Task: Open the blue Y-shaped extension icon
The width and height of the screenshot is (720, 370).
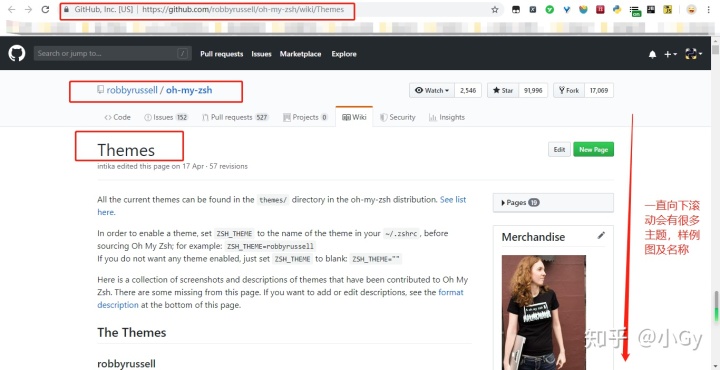Action: (x=567, y=9)
